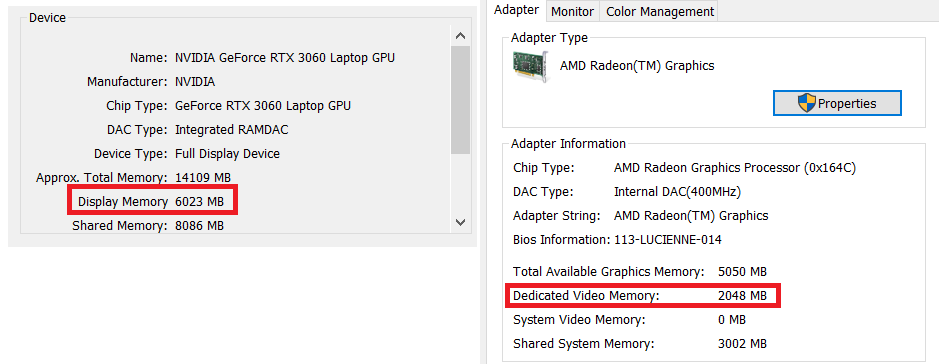The height and width of the screenshot is (364, 939).
Task: Click the scroll down arrow in Device panel
Action: (460, 222)
